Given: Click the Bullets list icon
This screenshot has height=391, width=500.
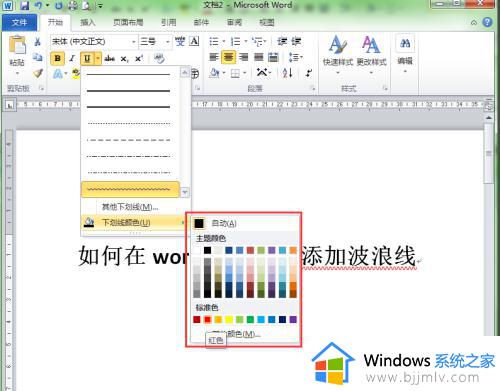Looking at the screenshot, I should [214, 42].
